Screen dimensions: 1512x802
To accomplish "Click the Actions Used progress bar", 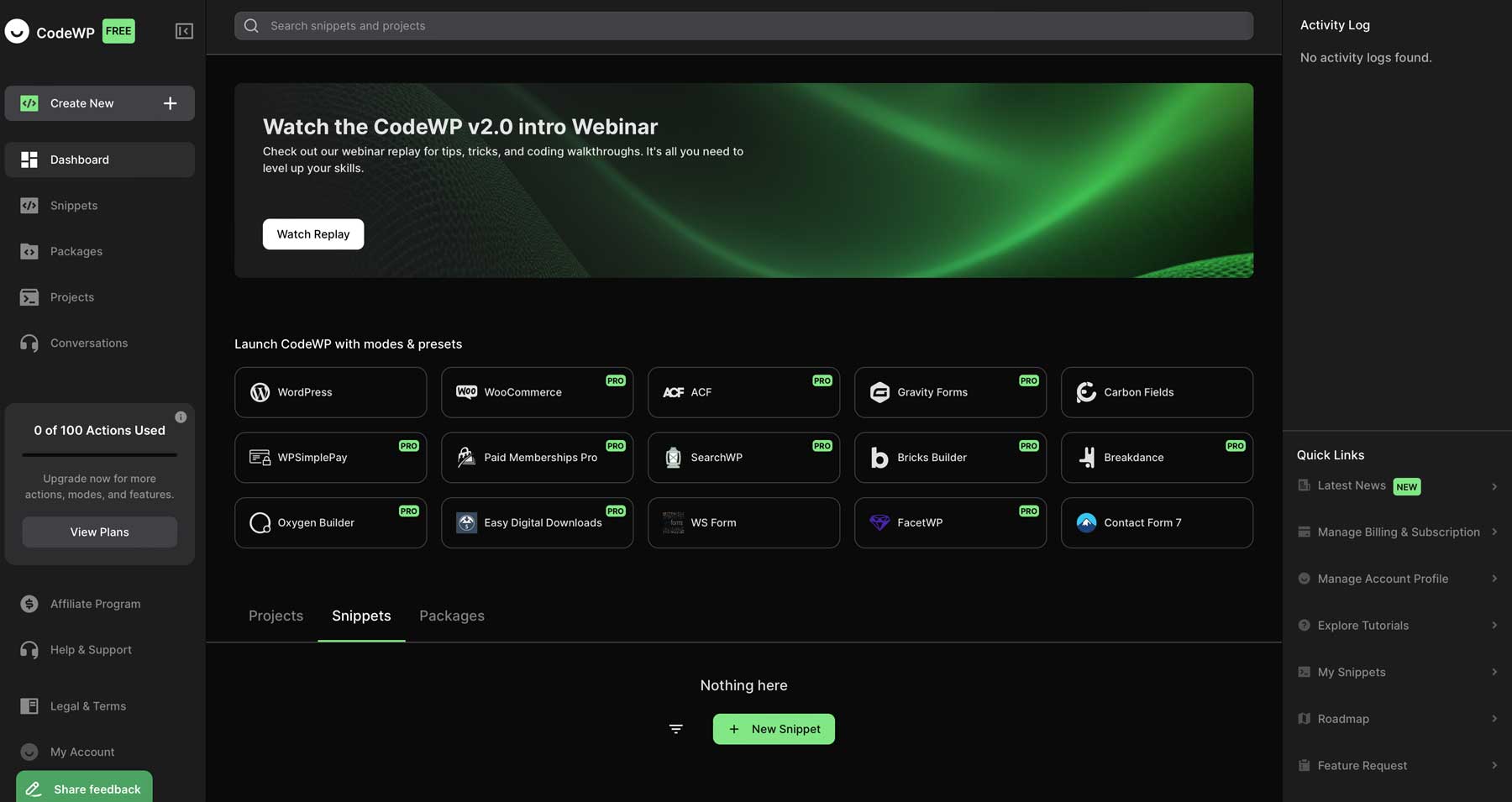I will 99,456.
